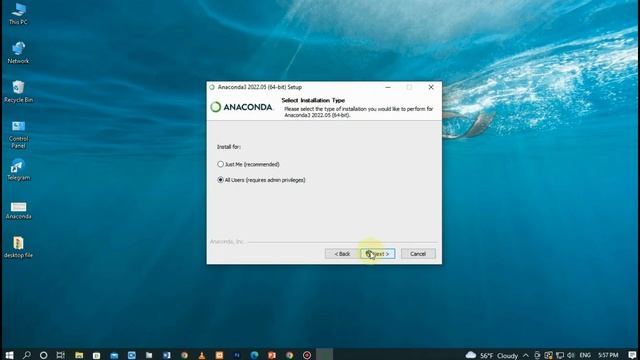Open the Mail app on taskbar
Viewport: 640px width, 360px height.
114,355
